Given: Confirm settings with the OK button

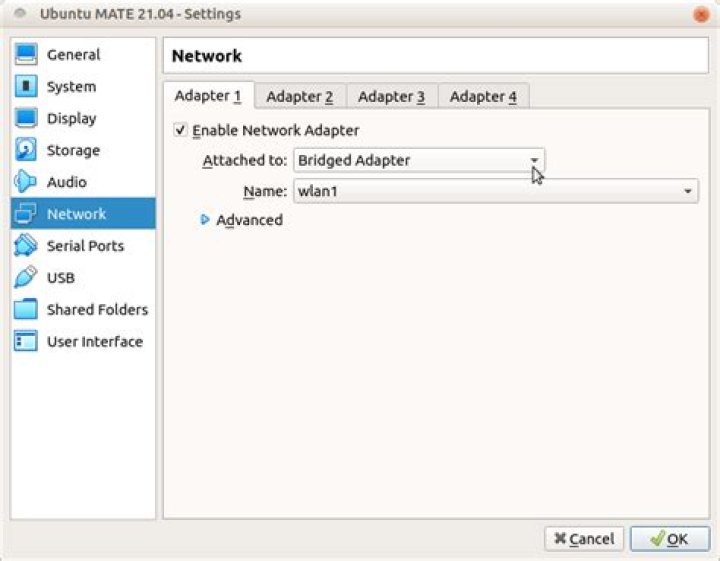Looking at the screenshot, I should (x=670, y=539).
